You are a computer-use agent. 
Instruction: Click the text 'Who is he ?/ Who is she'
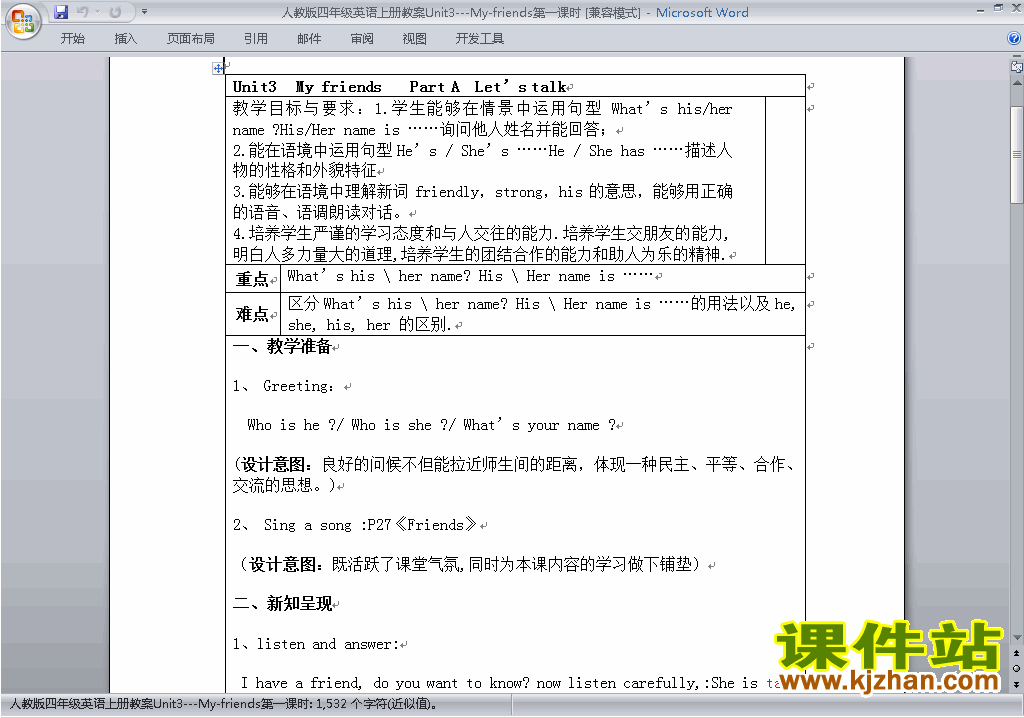pyautogui.click(x=340, y=425)
